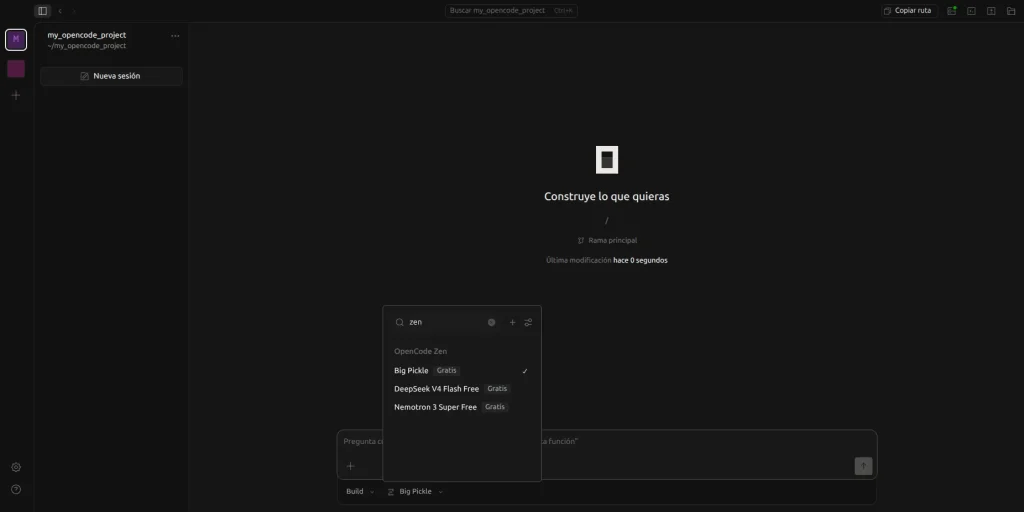1024x512 pixels.
Task: Go back using the left arrow
Action: click(x=60, y=11)
